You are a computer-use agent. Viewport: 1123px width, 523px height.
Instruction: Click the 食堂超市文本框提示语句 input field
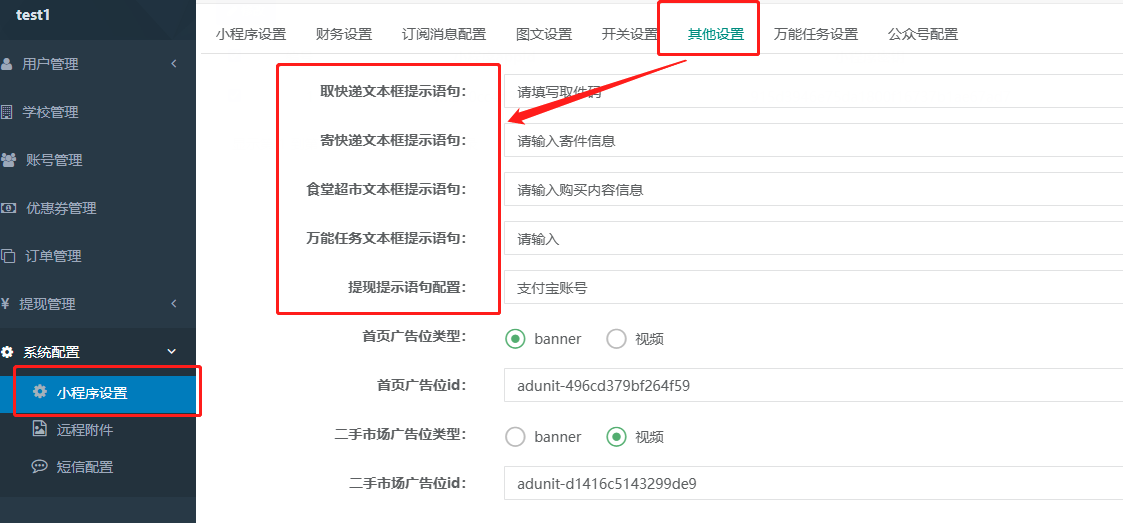click(x=813, y=189)
